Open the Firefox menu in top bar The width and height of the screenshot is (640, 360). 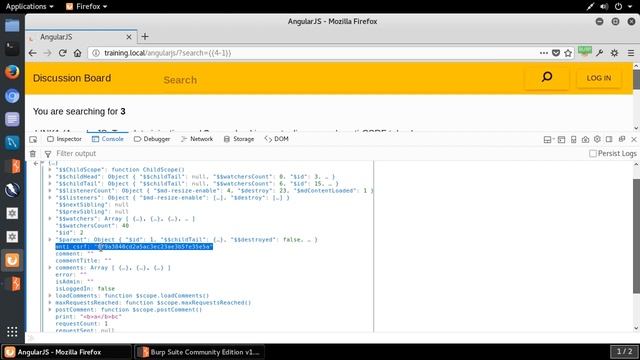coord(87,7)
